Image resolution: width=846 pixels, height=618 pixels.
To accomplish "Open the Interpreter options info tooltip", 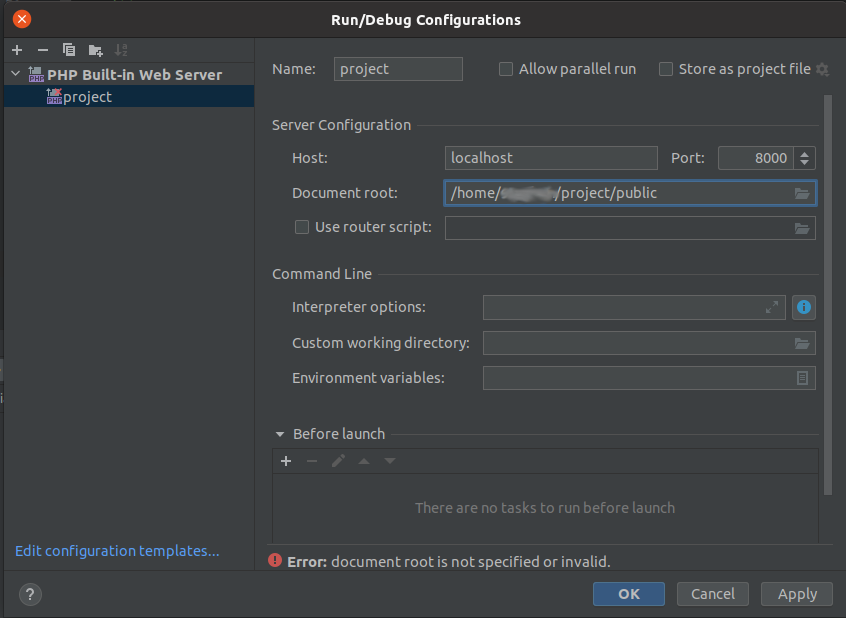I will 804,307.
